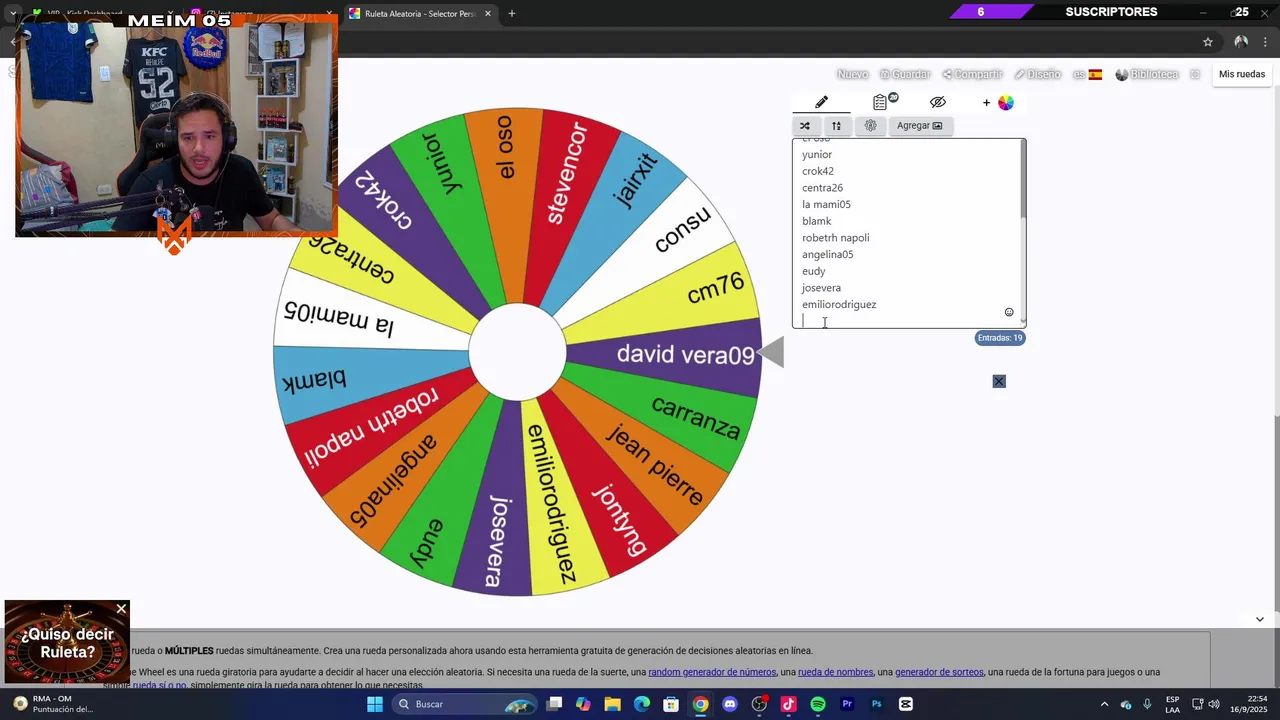Open Photoshop from the taskbar

tap(877, 704)
